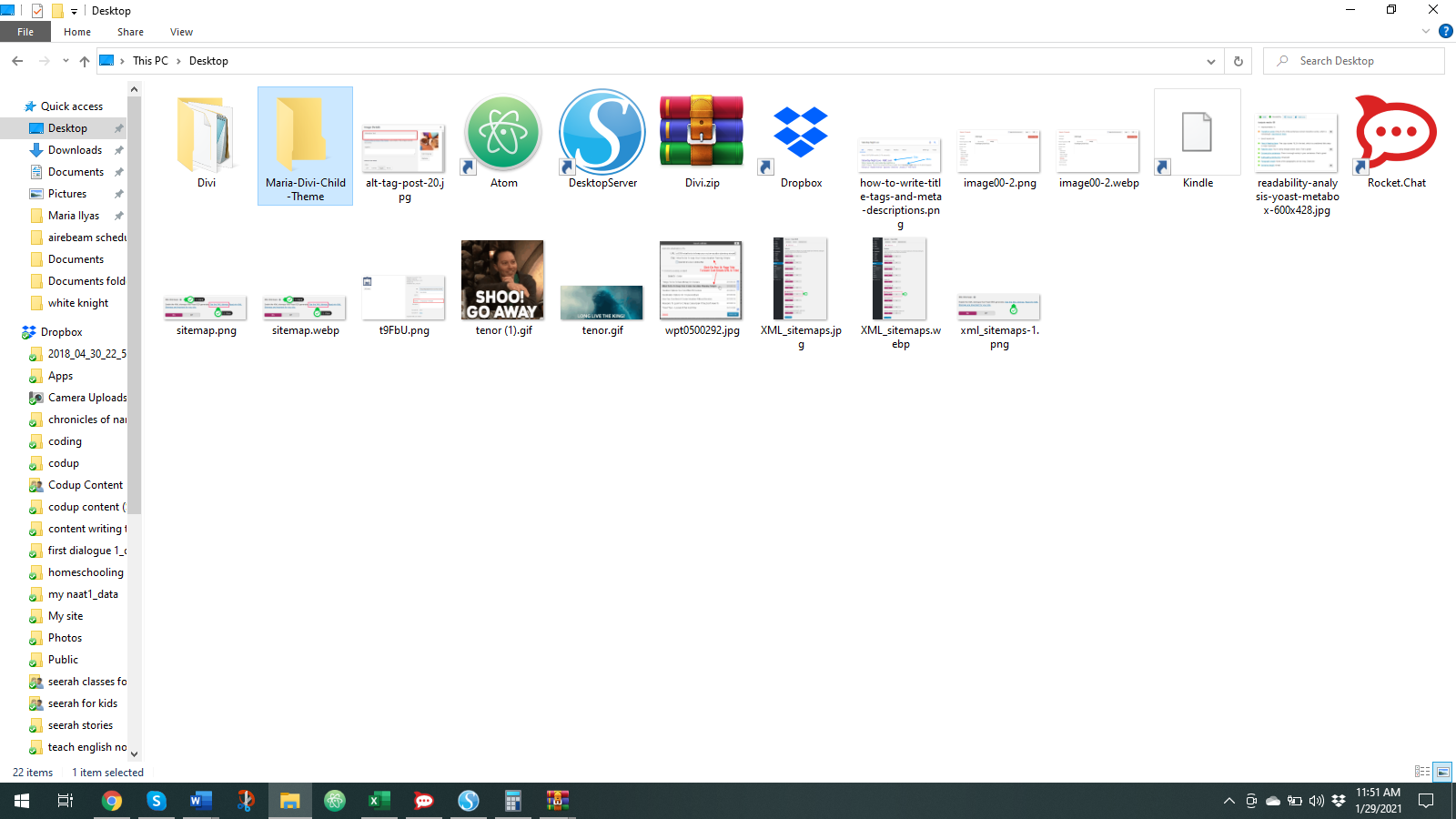1456x819 pixels.
Task: Refresh the Desktop folder view
Action: click(x=1238, y=61)
